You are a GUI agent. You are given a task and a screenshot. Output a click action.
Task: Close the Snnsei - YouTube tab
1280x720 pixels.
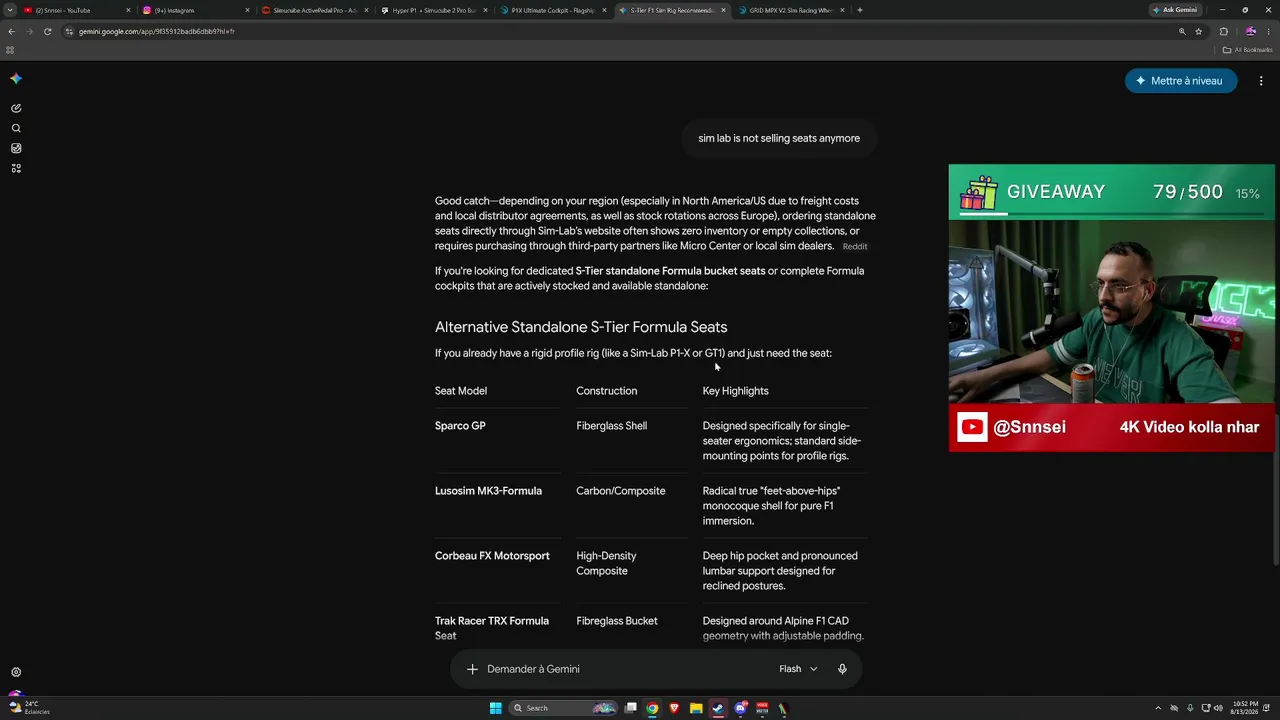click(x=128, y=10)
